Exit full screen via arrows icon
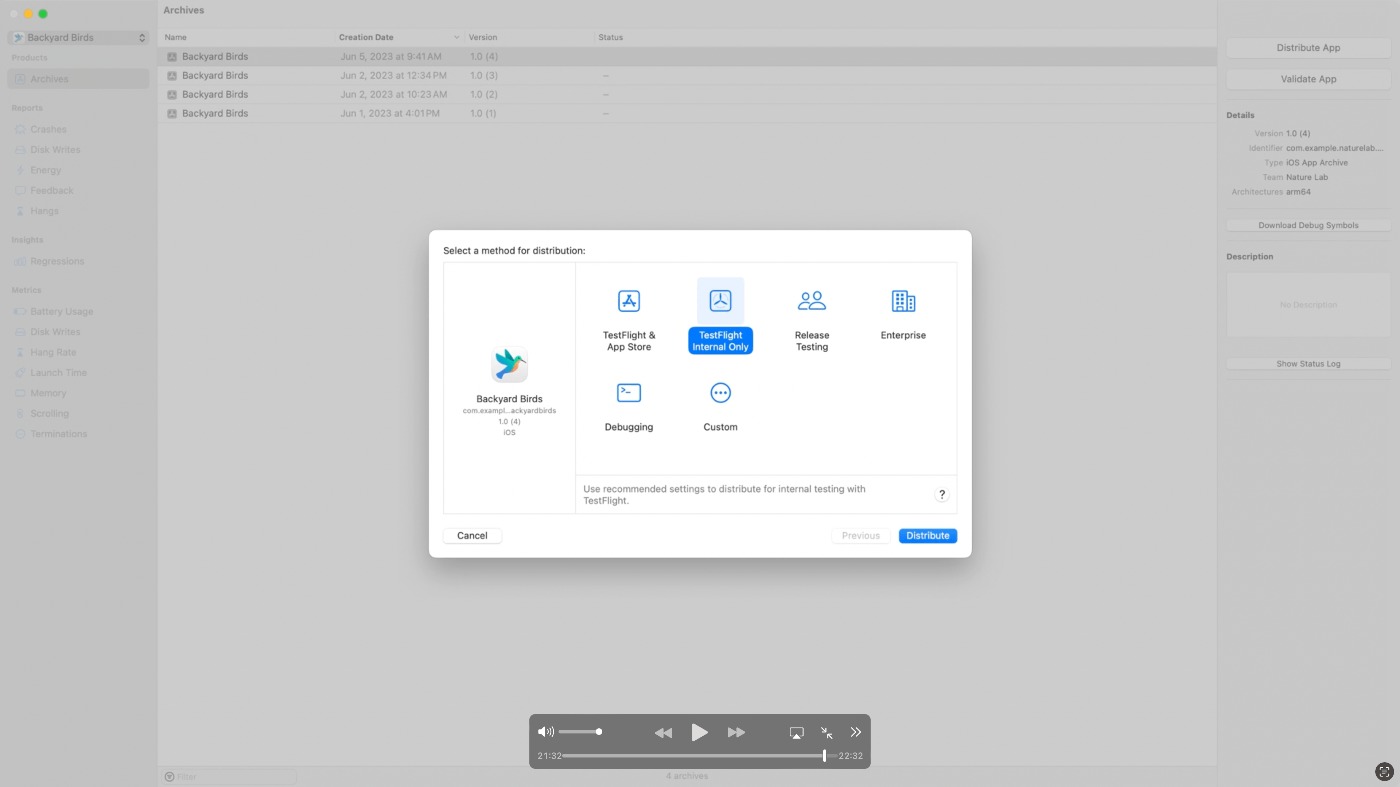Viewport: 1400px width, 787px height. pos(827,733)
